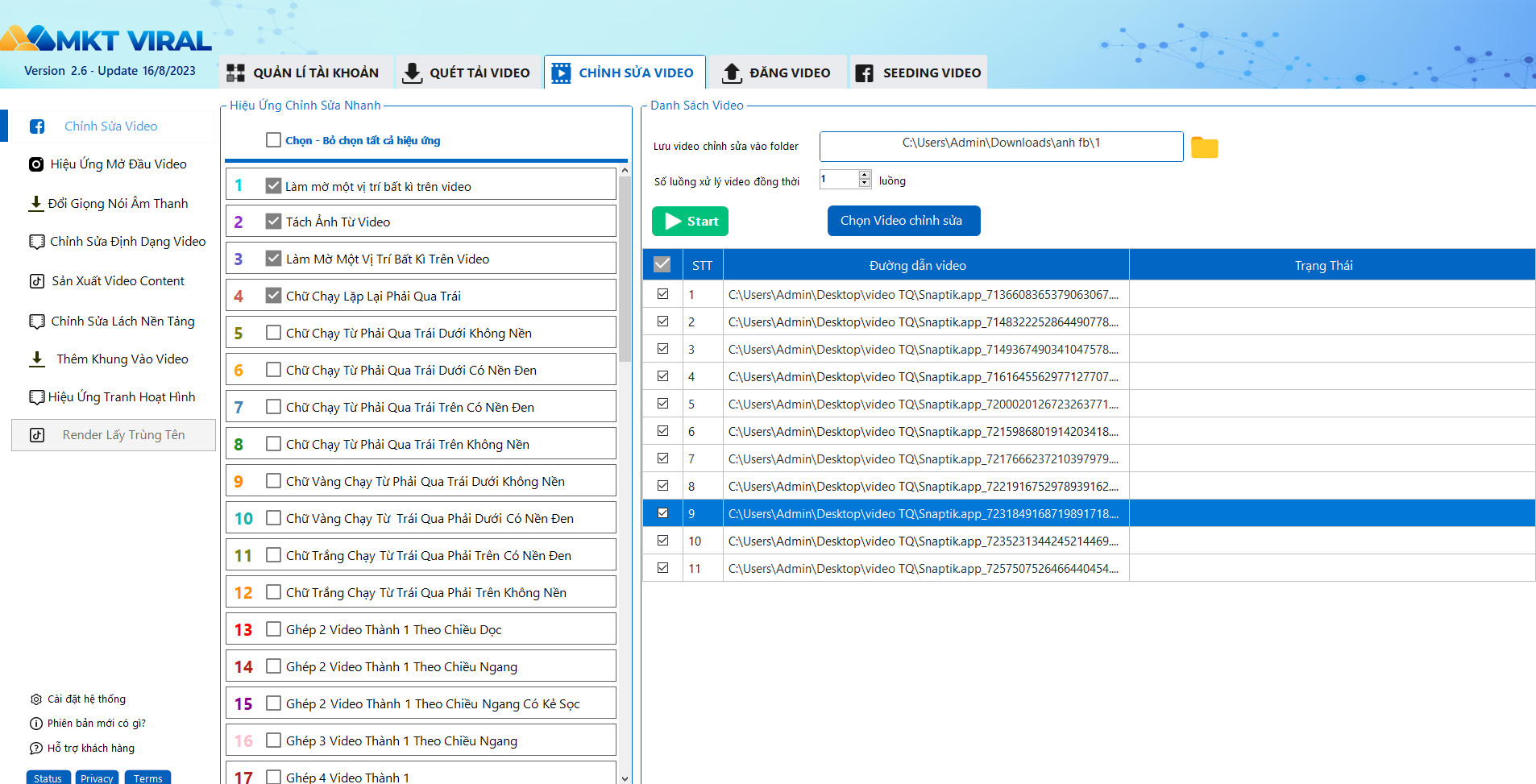Click the Quét Tải Video download icon
Image resolution: width=1536 pixels, height=784 pixels.
coord(412,73)
